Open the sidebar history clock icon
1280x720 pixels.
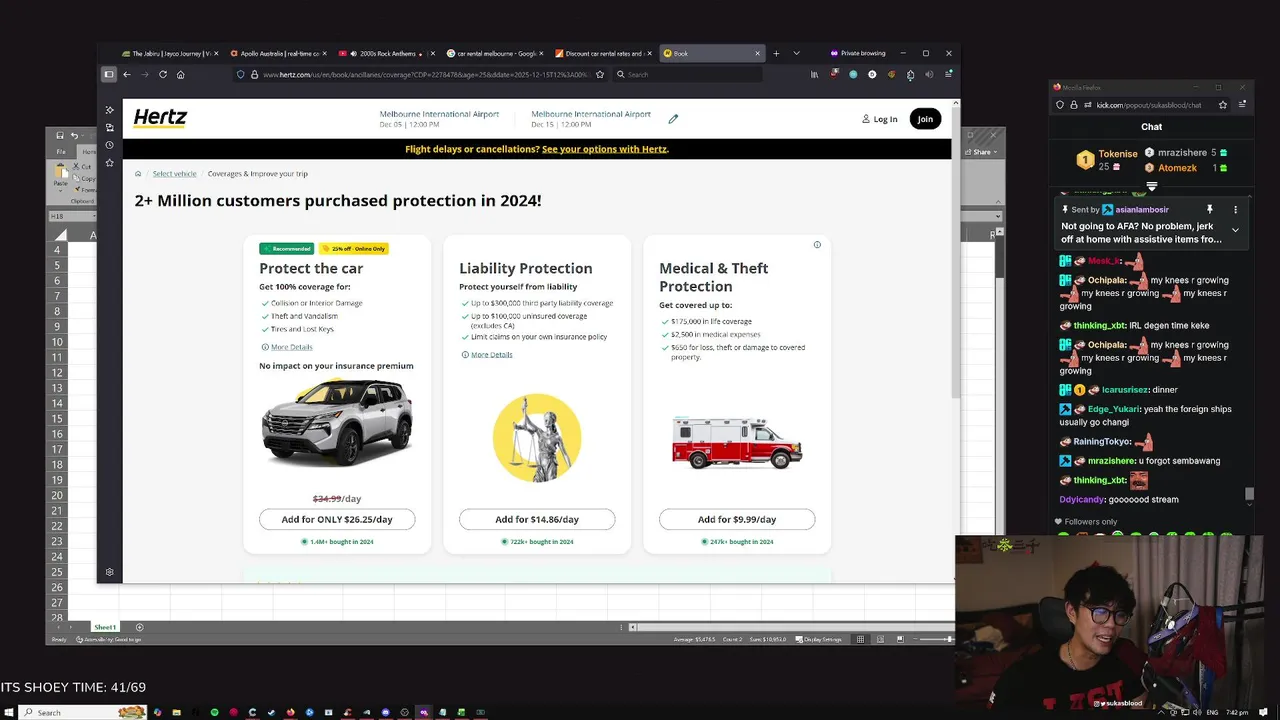click(x=109, y=145)
